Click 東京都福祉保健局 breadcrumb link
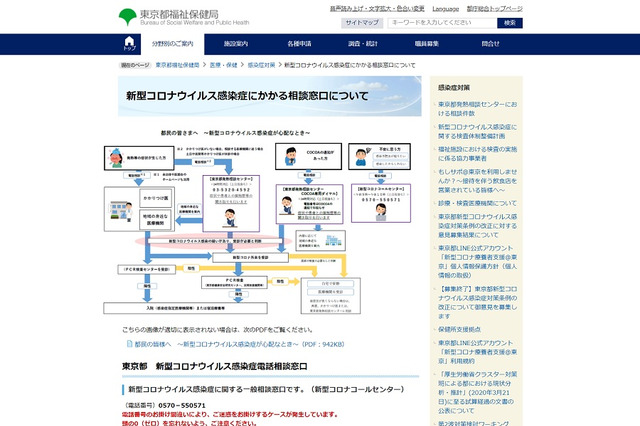 click(x=178, y=65)
